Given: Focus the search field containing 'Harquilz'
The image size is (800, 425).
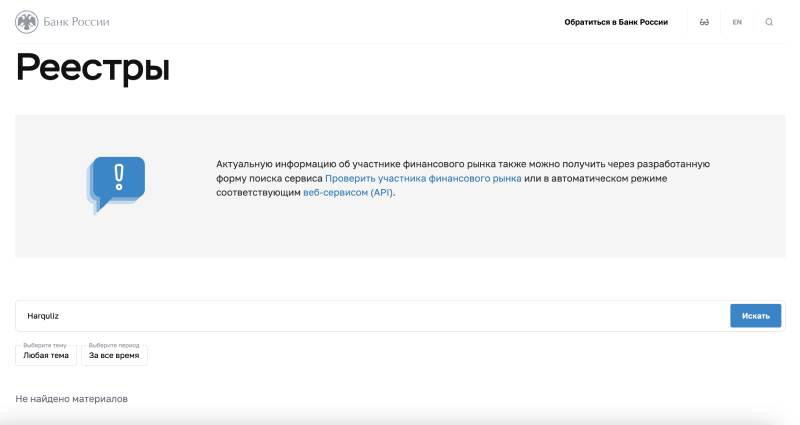Looking at the screenshot, I should pyautogui.click(x=370, y=316).
